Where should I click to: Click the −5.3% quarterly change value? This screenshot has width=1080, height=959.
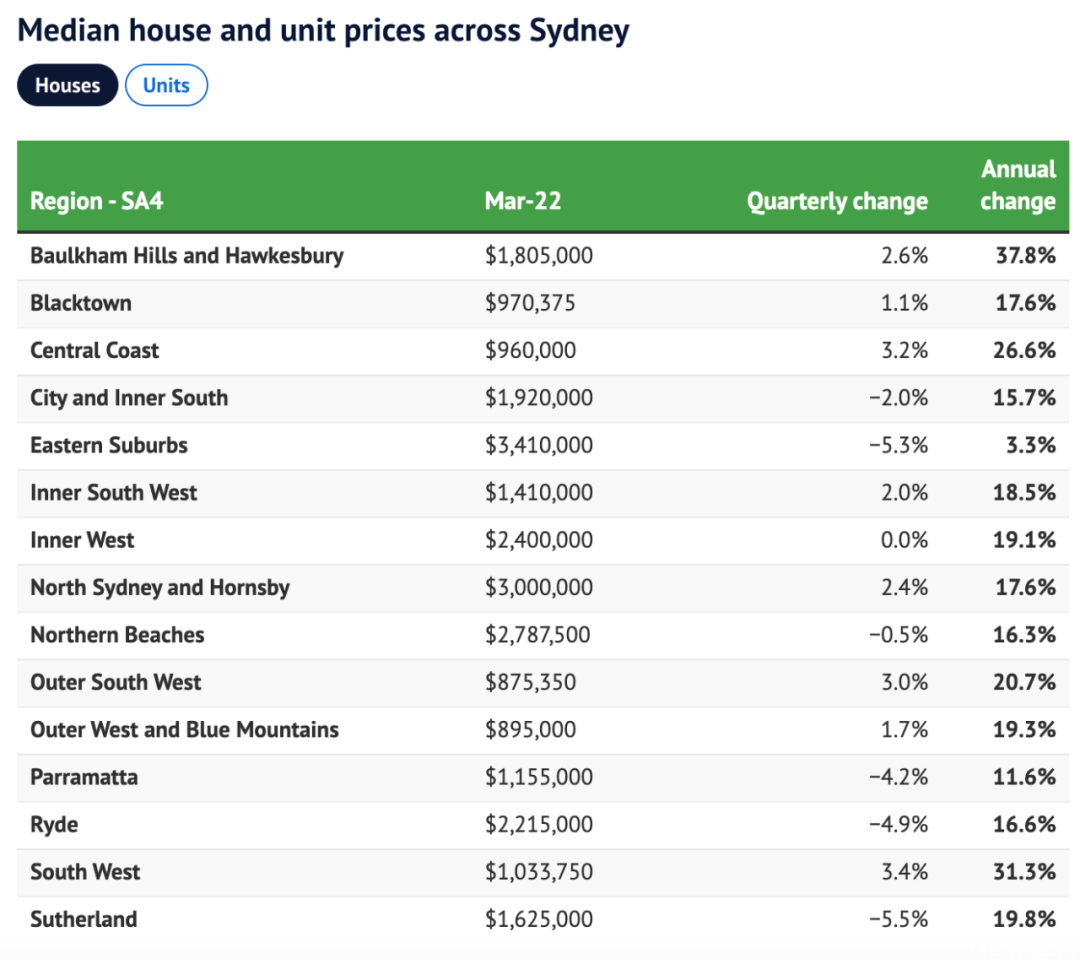(898, 446)
